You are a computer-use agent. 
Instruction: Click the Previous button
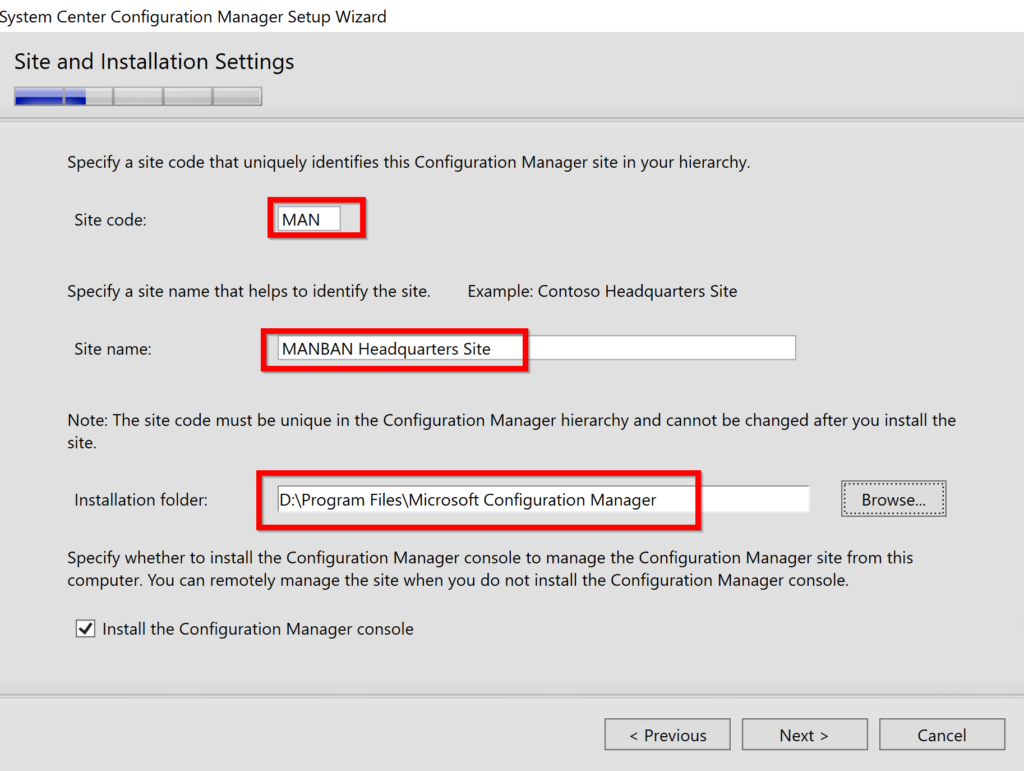pos(667,734)
